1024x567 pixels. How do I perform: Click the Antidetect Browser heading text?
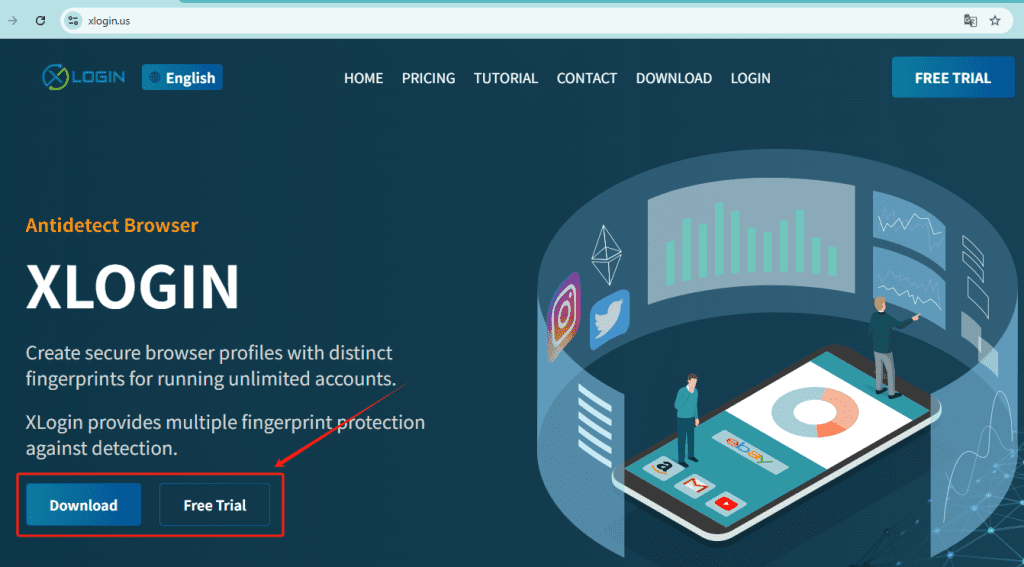[x=112, y=225]
